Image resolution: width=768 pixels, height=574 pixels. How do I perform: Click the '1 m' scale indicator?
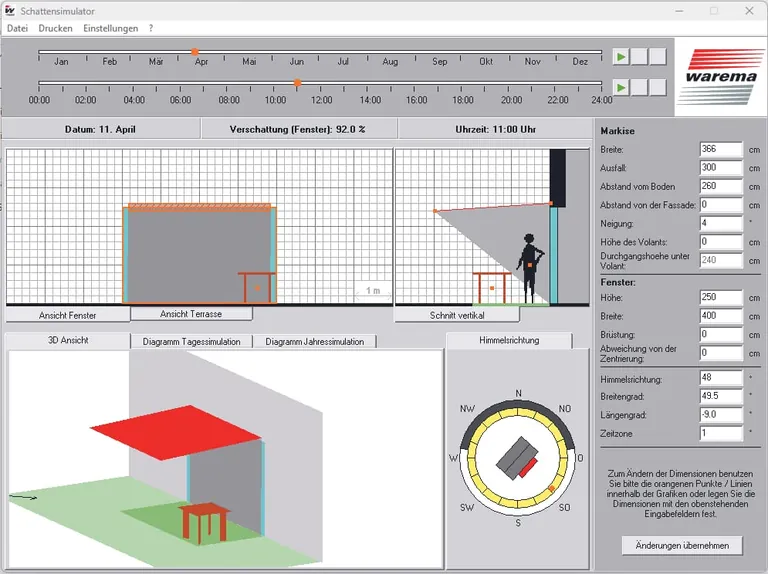tap(373, 290)
